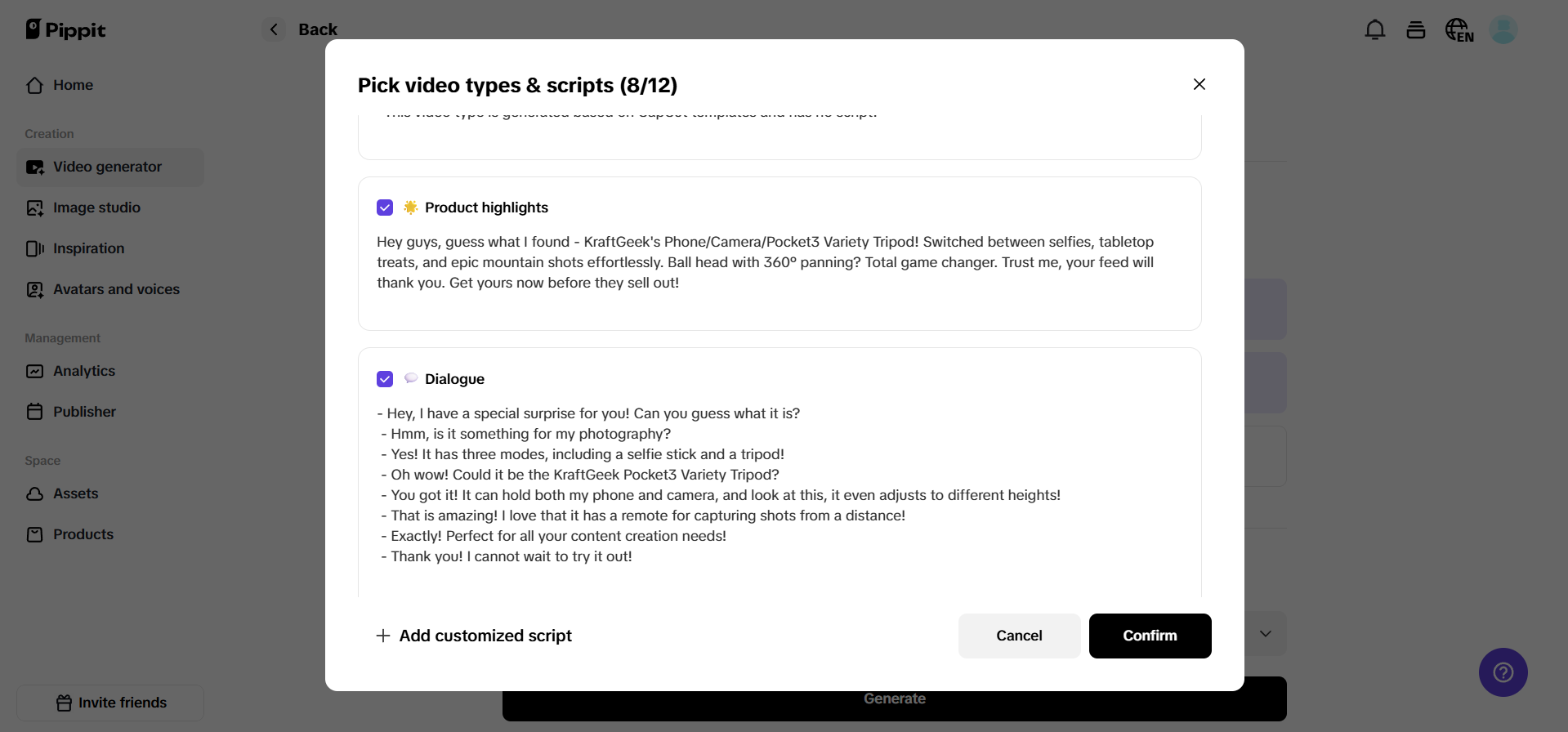Click the Pippit logo icon
Image resolution: width=1568 pixels, height=732 pixels.
(x=34, y=29)
